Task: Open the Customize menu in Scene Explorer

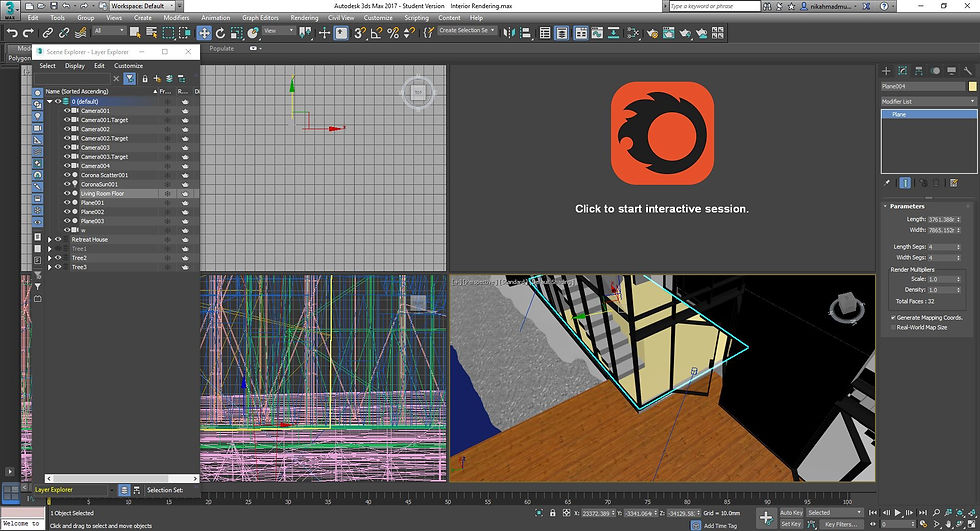Action: tap(128, 66)
